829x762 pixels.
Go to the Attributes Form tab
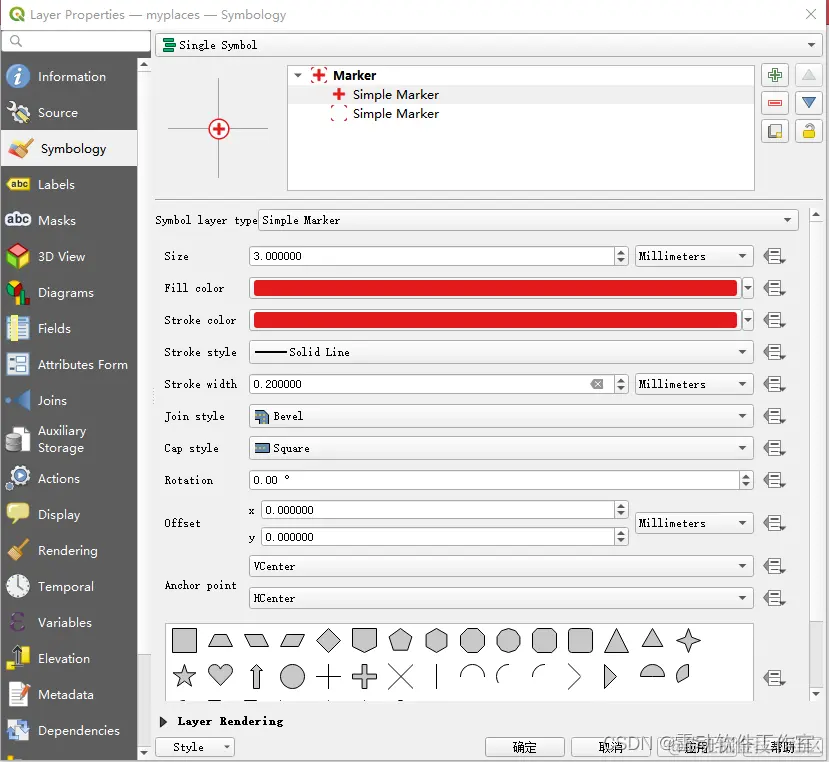[x=69, y=364]
